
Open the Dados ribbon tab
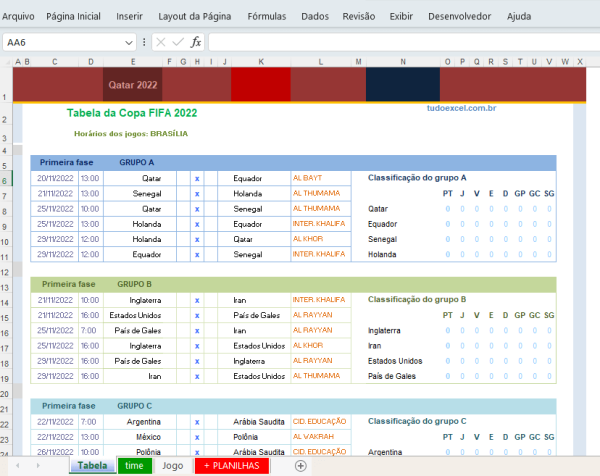click(x=315, y=16)
